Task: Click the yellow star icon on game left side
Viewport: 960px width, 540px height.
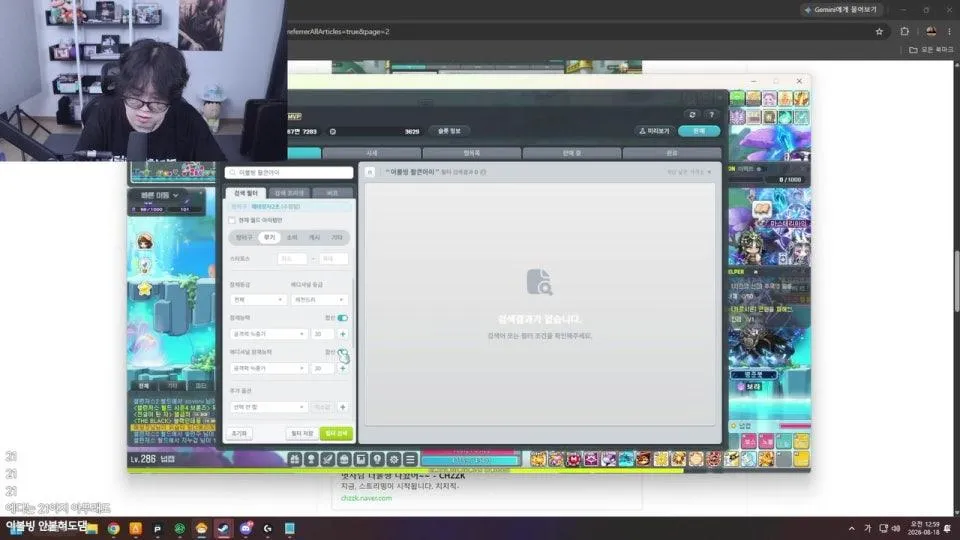Action: click(144, 288)
